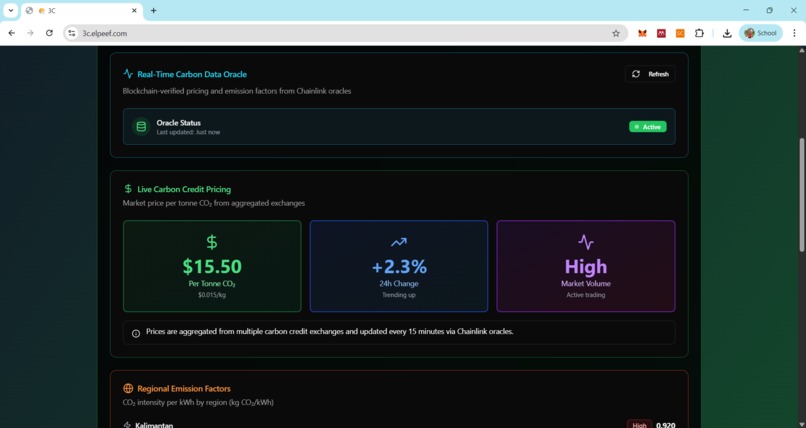Click the globe icon beside Regional Emission Factors
The height and width of the screenshot is (428, 806).
[128, 388]
